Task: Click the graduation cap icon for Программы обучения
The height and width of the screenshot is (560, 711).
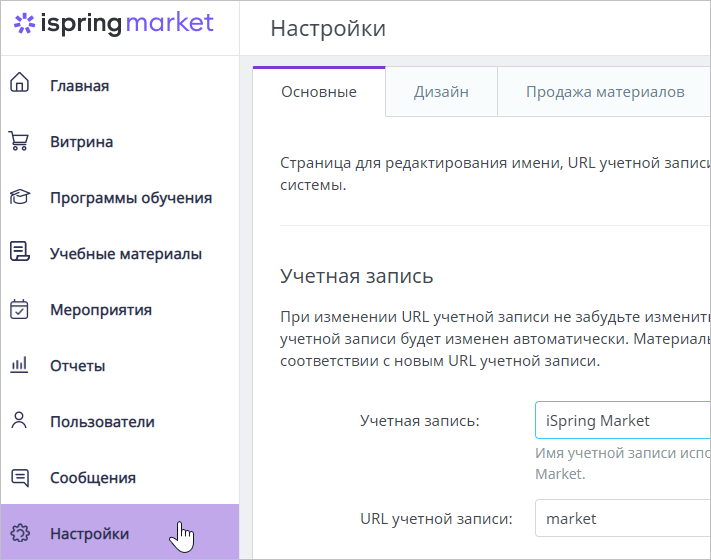Action: tap(19, 197)
